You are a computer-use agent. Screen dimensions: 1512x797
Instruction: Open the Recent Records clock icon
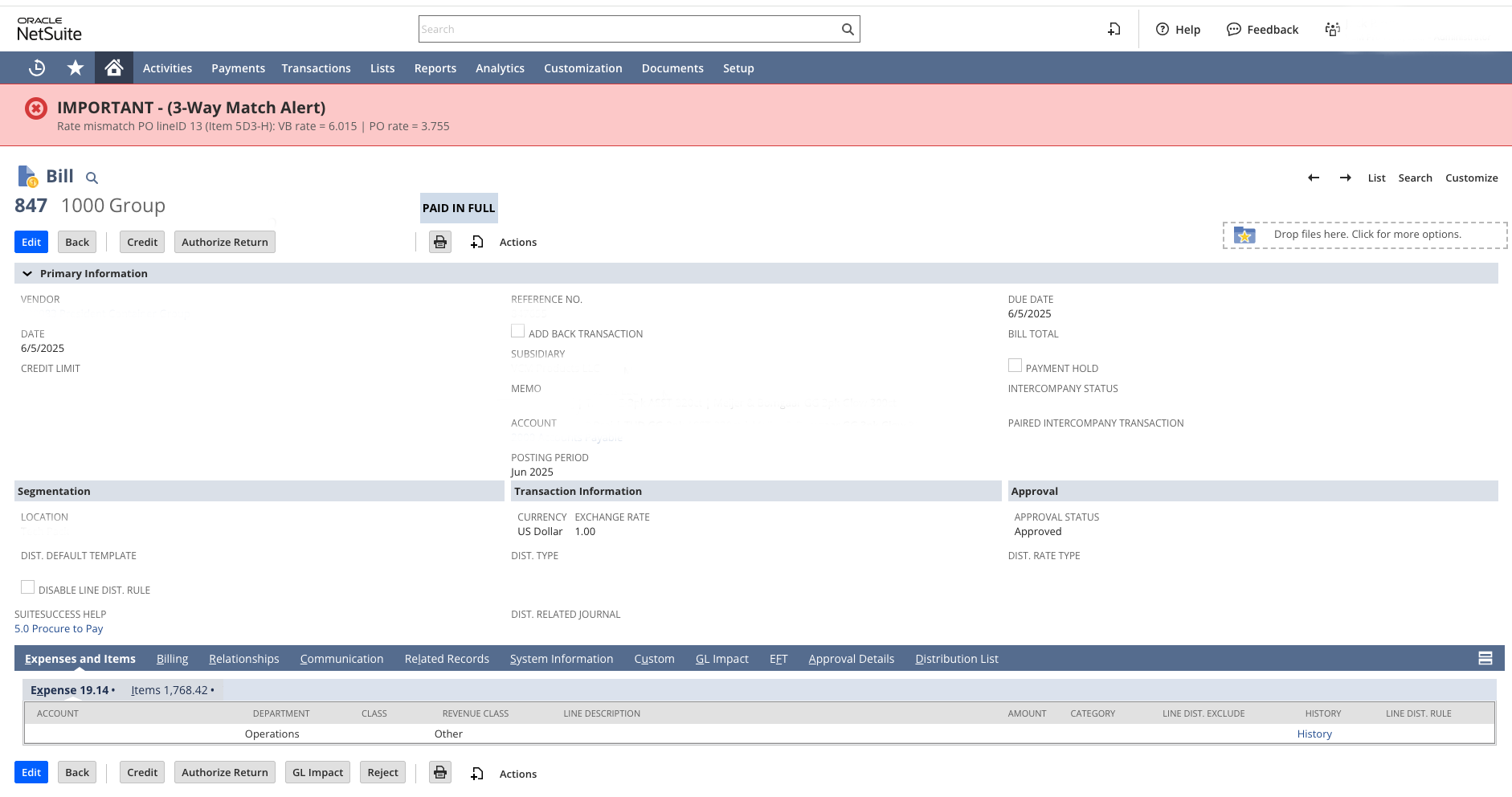coord(37,68)
